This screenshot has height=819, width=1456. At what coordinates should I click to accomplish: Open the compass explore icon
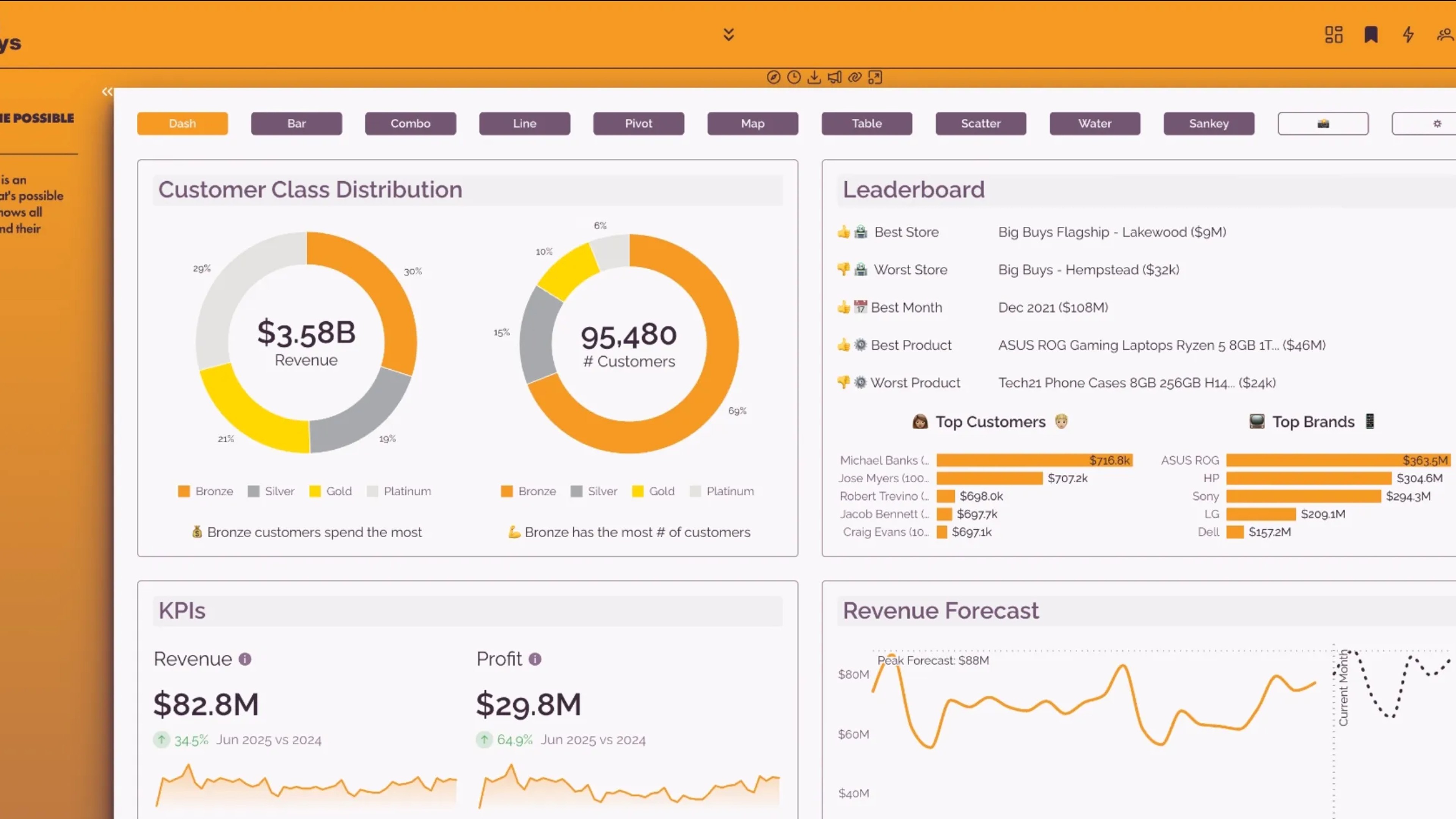coord(773,77)
